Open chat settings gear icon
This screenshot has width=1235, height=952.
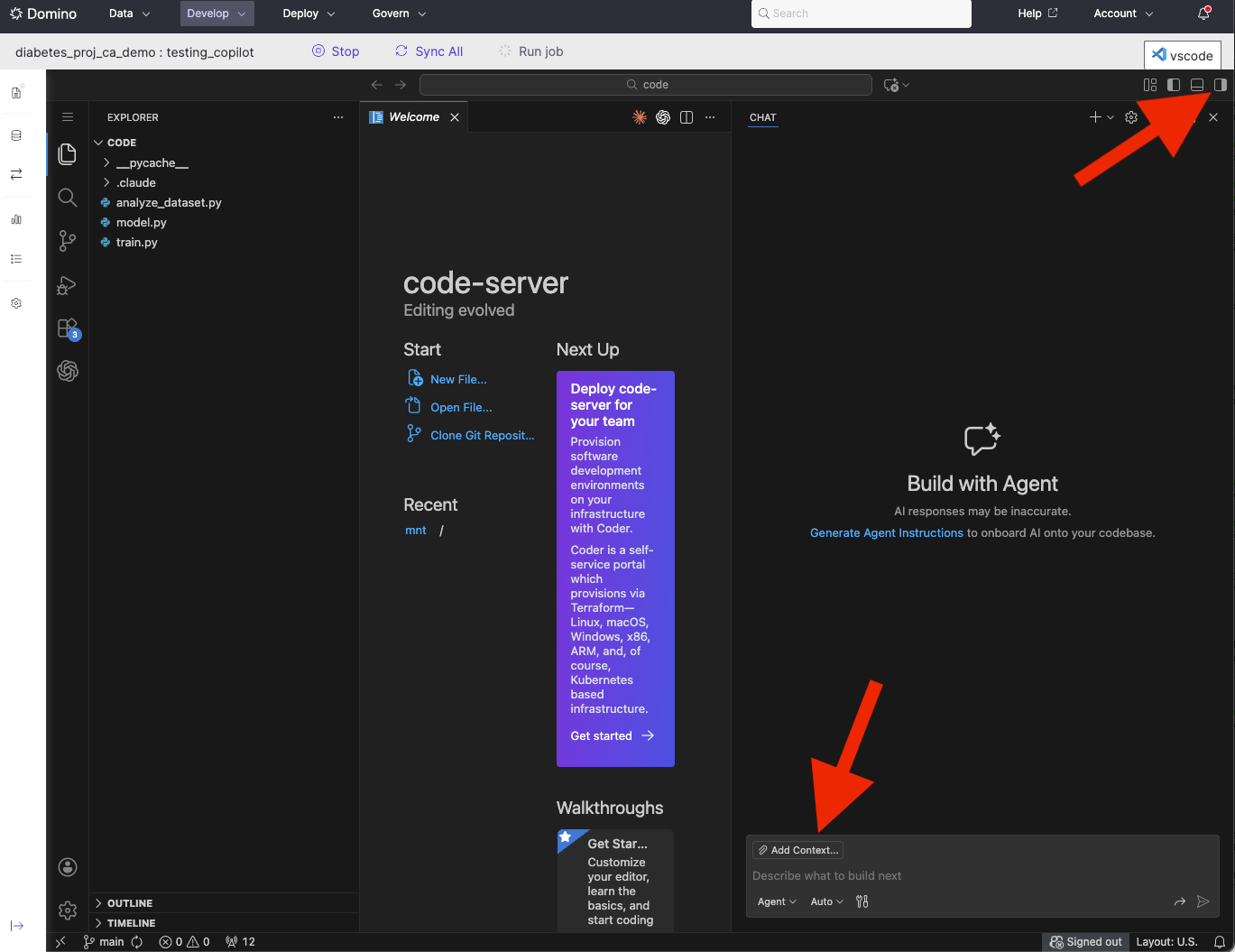[1131, 117]
